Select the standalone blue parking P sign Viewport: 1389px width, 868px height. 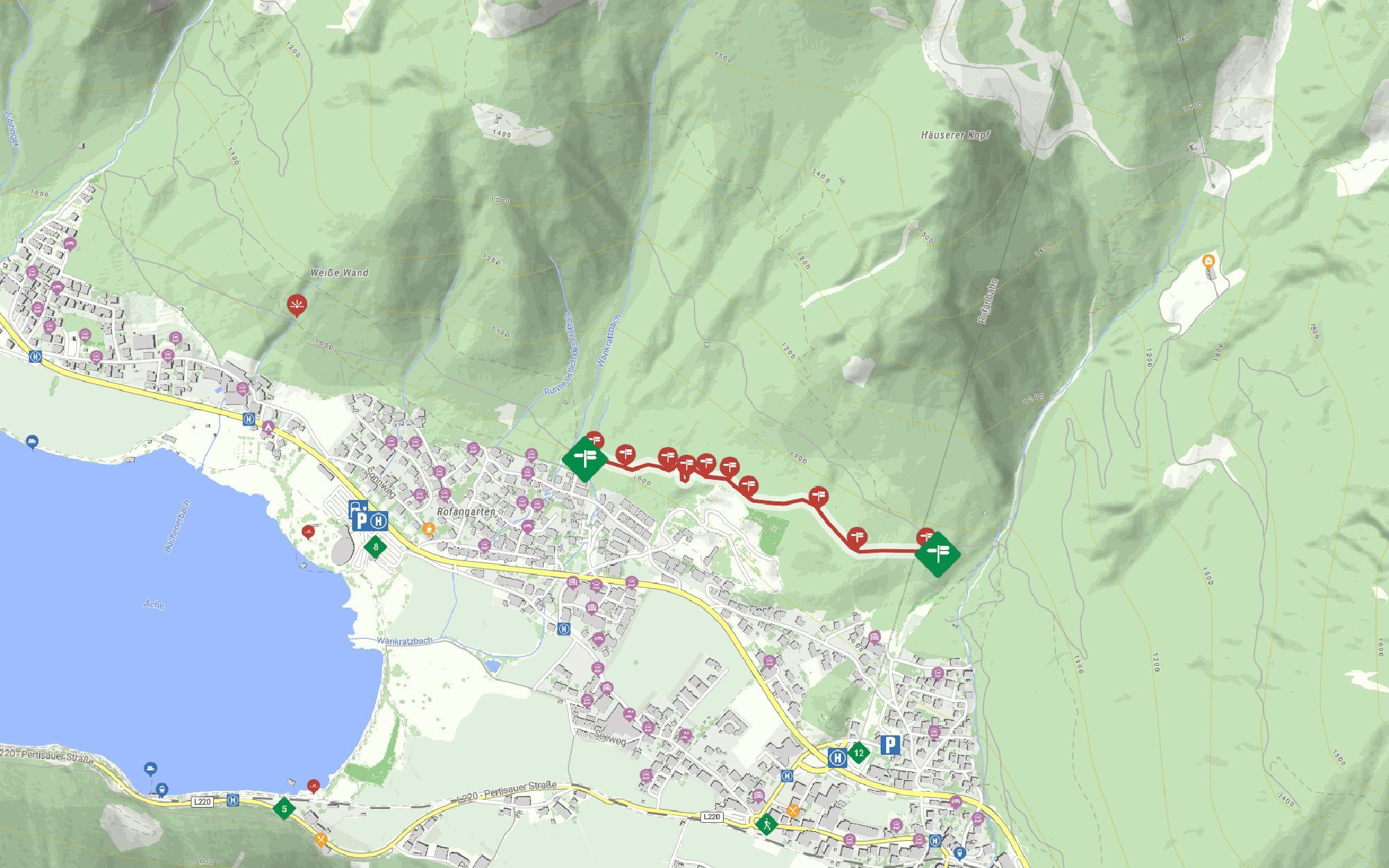(x=890, y=746)
